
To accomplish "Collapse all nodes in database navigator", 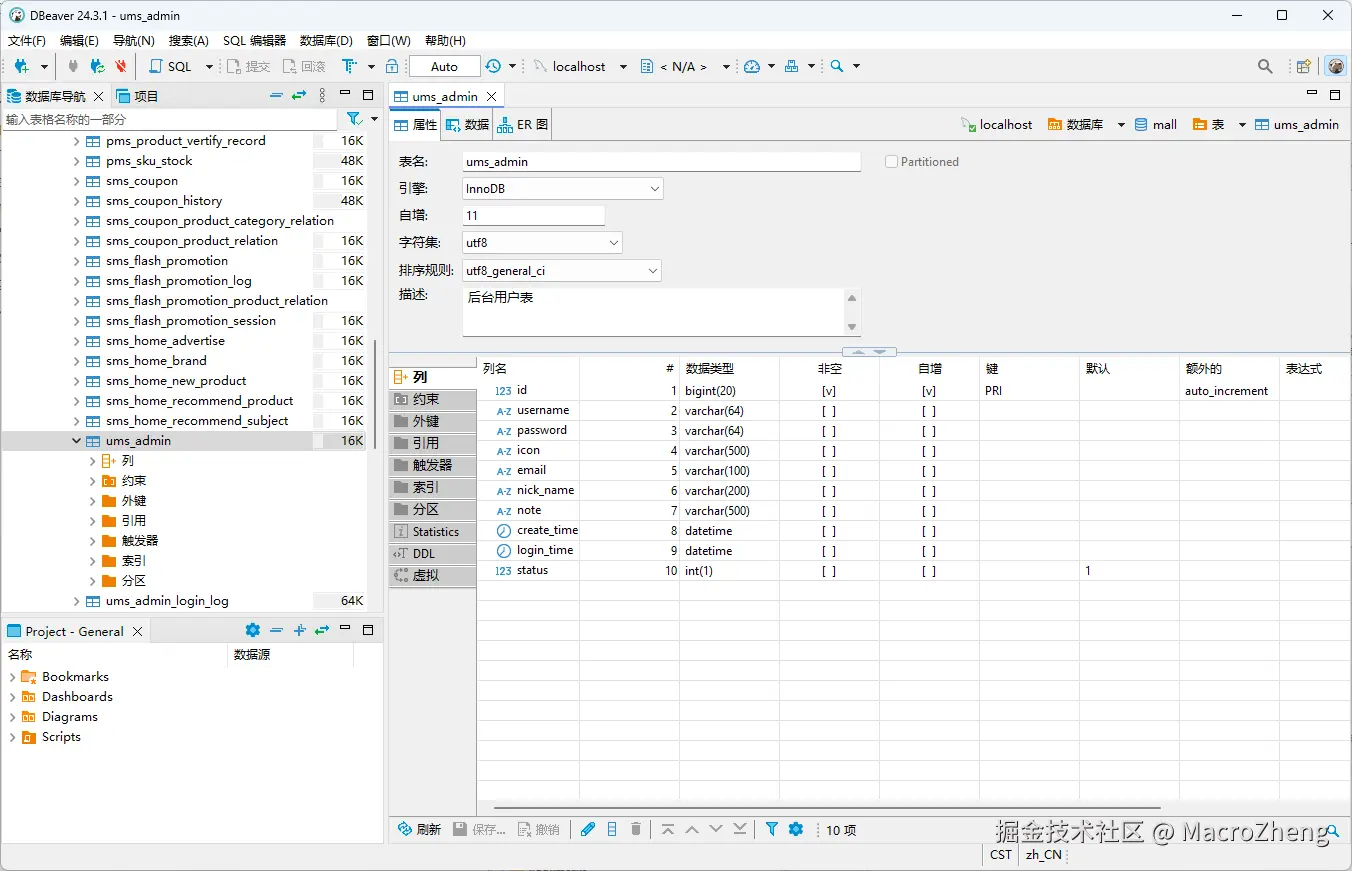I will pyautogui.click(x=276, y=96).
